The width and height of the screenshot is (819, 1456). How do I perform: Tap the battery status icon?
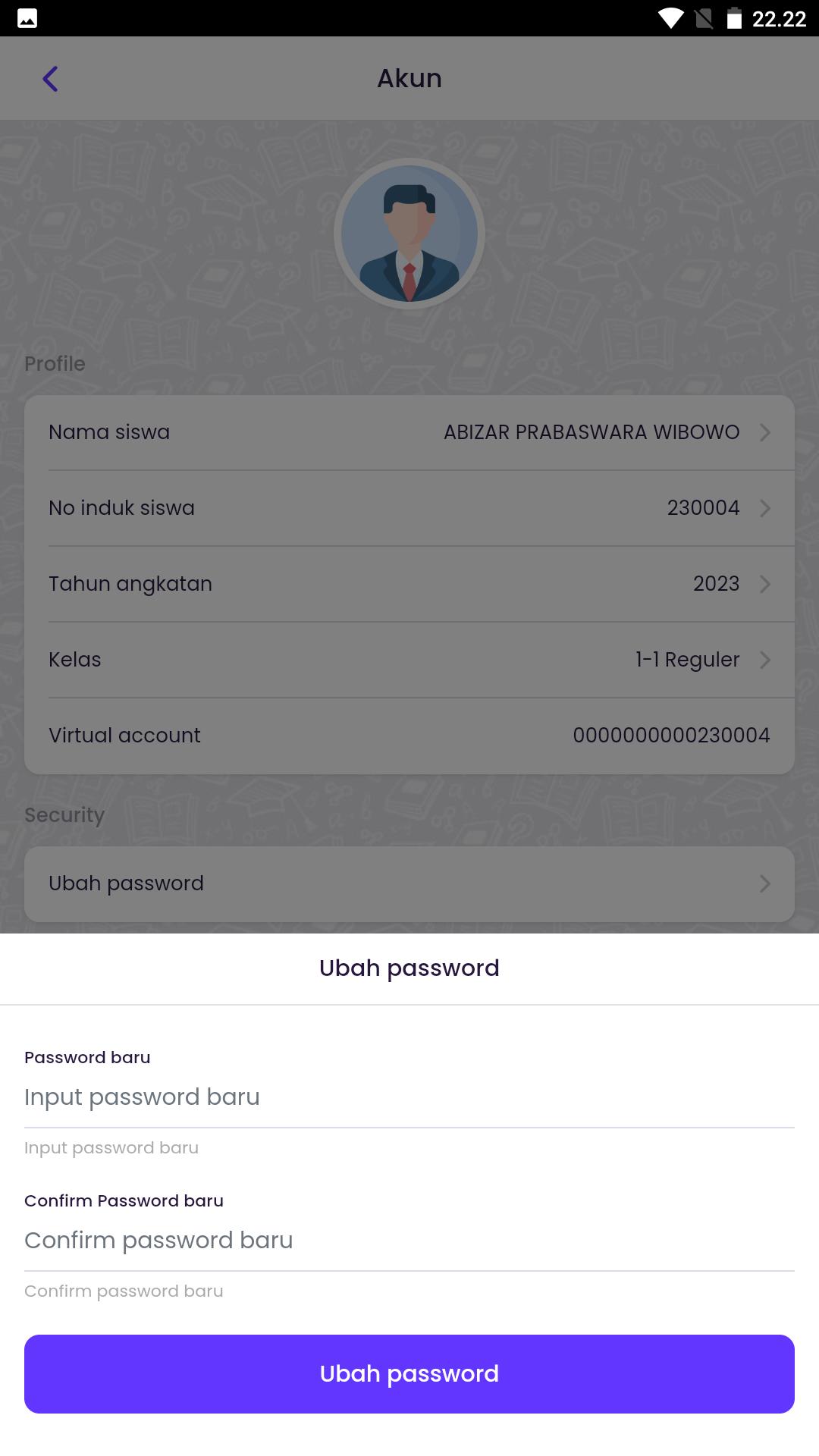pos(734,18)
